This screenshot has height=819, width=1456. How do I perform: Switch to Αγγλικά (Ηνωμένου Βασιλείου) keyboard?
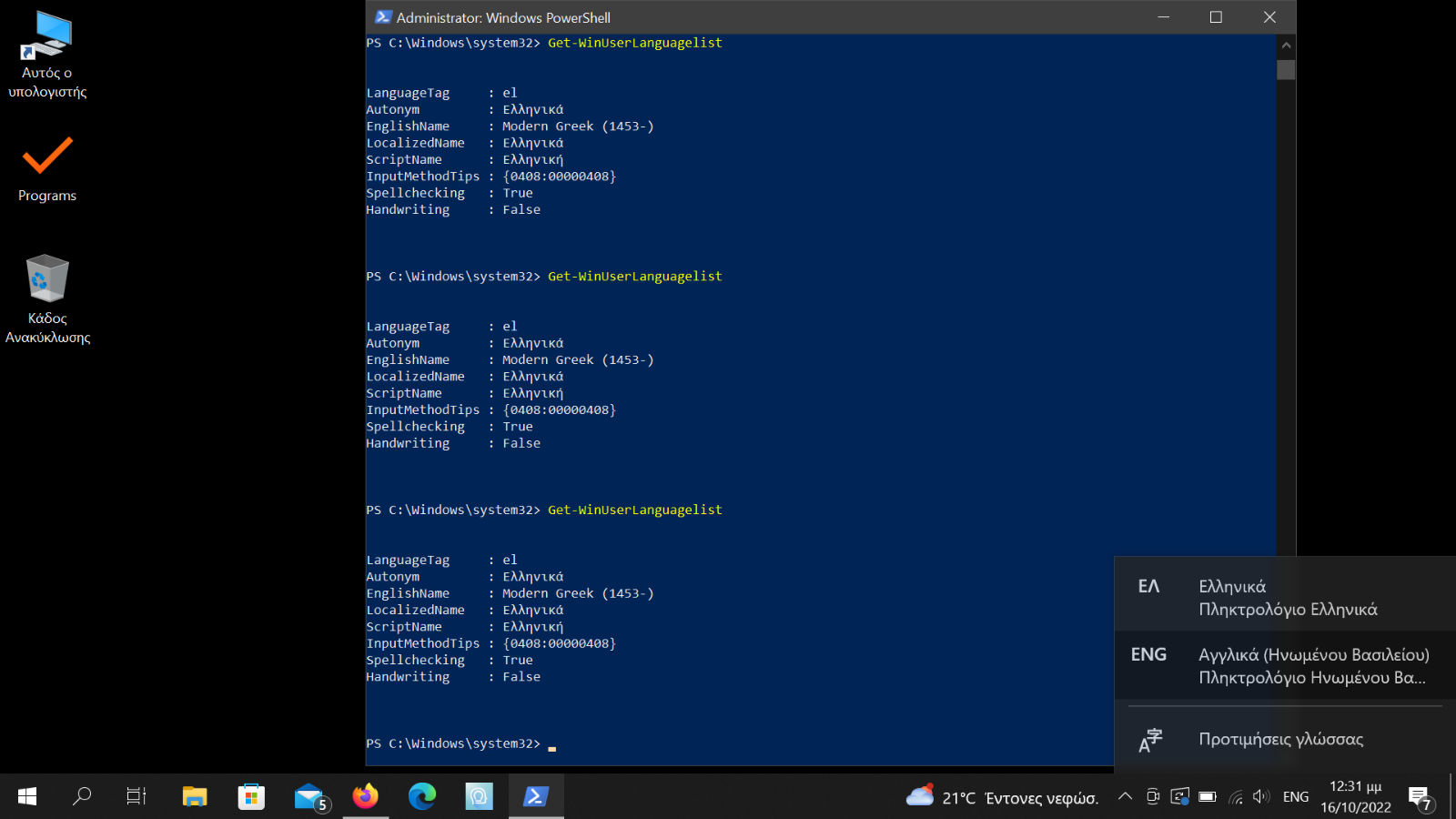1285,666
